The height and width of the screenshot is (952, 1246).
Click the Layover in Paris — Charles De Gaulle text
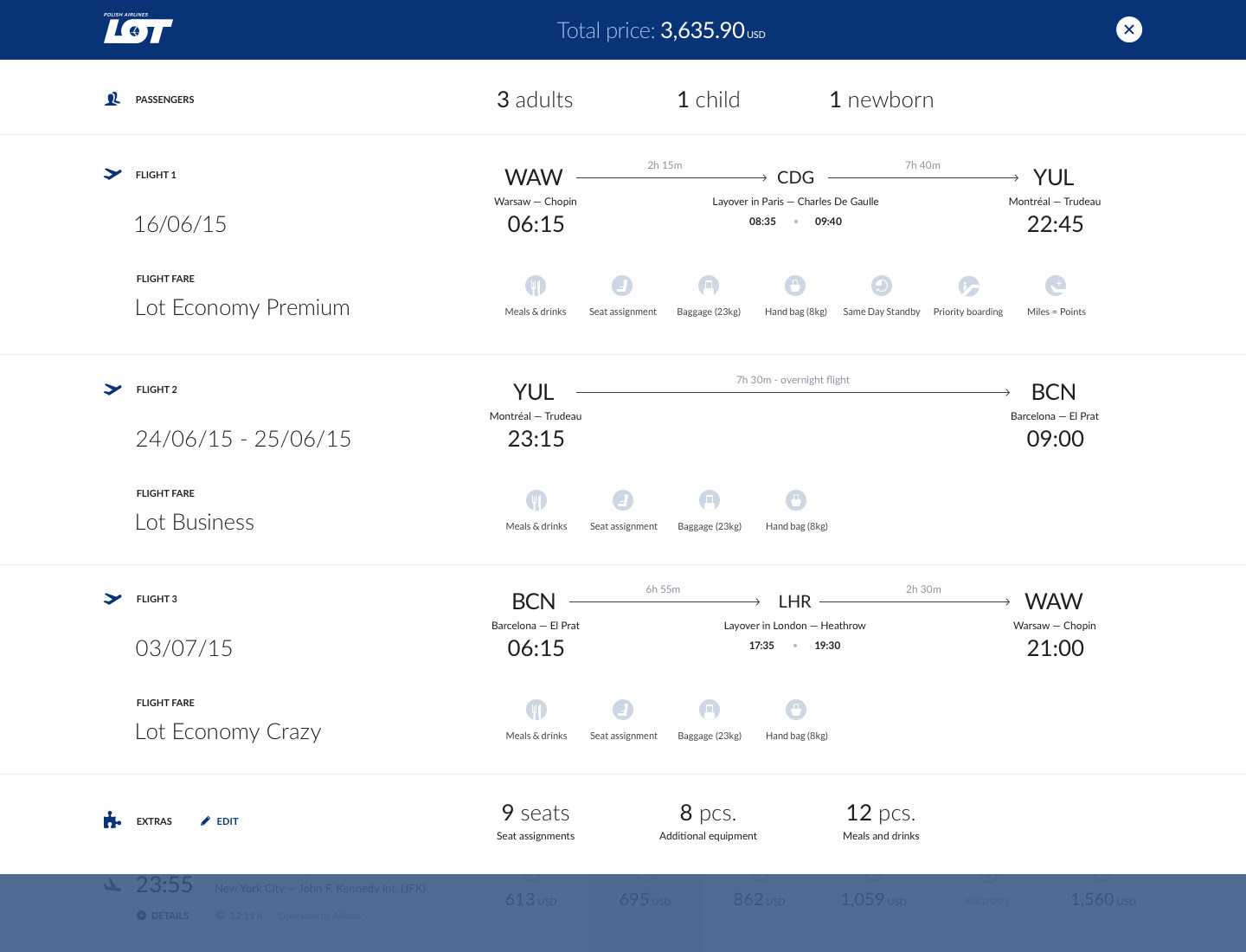point(795,202)
